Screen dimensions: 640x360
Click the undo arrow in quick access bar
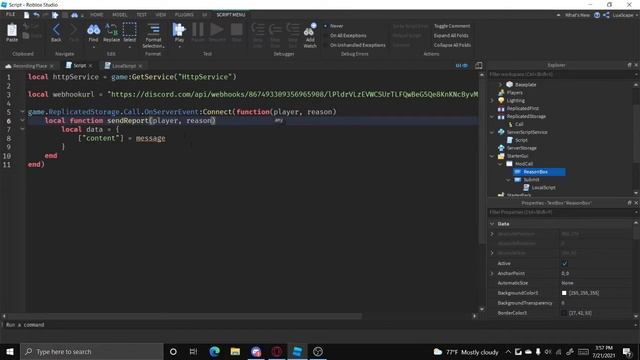(x=37, y=15)
